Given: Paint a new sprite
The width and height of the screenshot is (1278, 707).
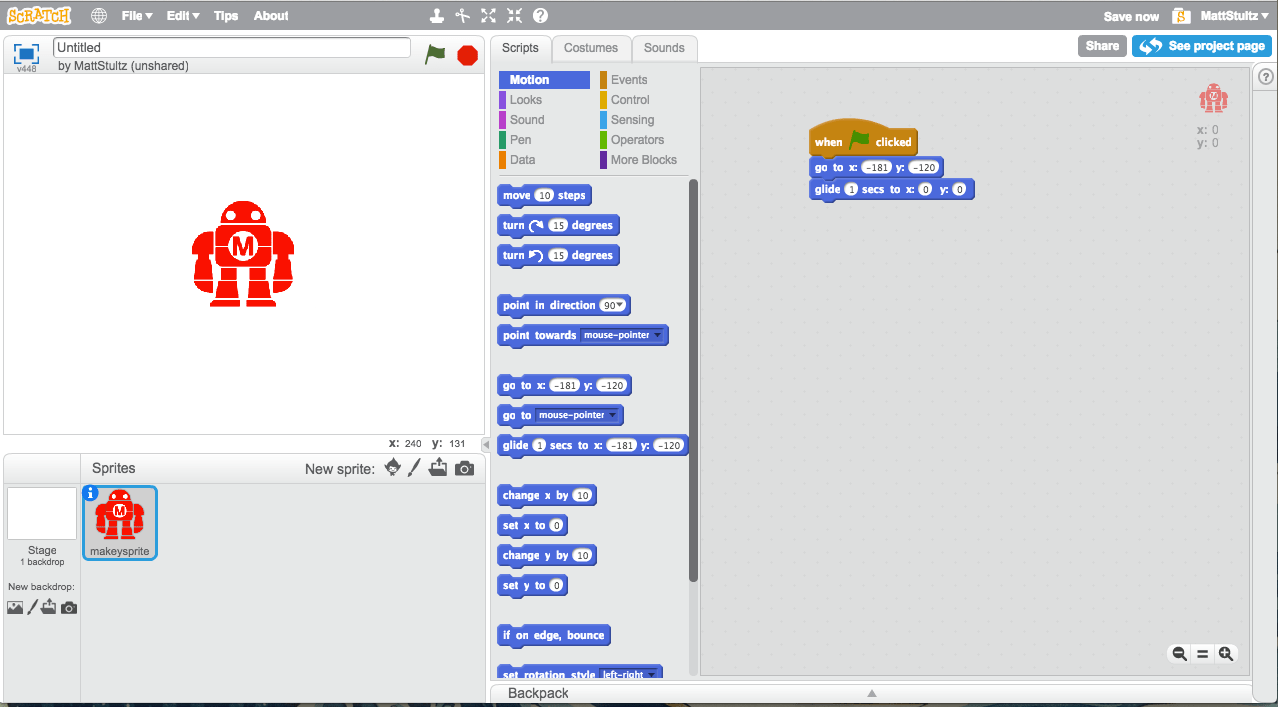Looking at the screenshot, I should pyautogui.click(x=414, y=468).
